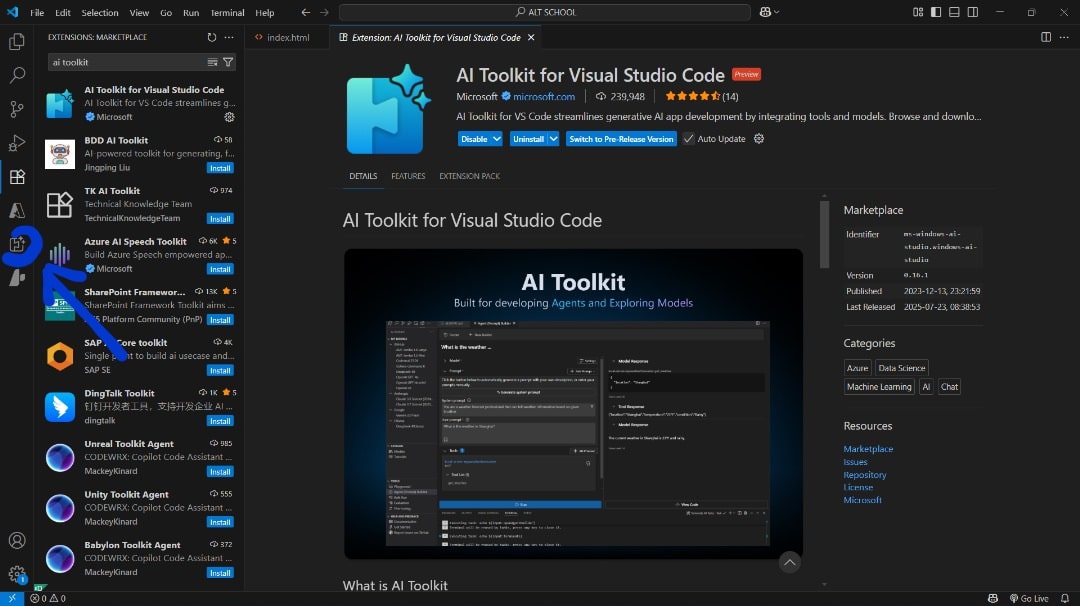
Task: Expand the Disable dropdown arrow
Action: [x=497, y=138]
